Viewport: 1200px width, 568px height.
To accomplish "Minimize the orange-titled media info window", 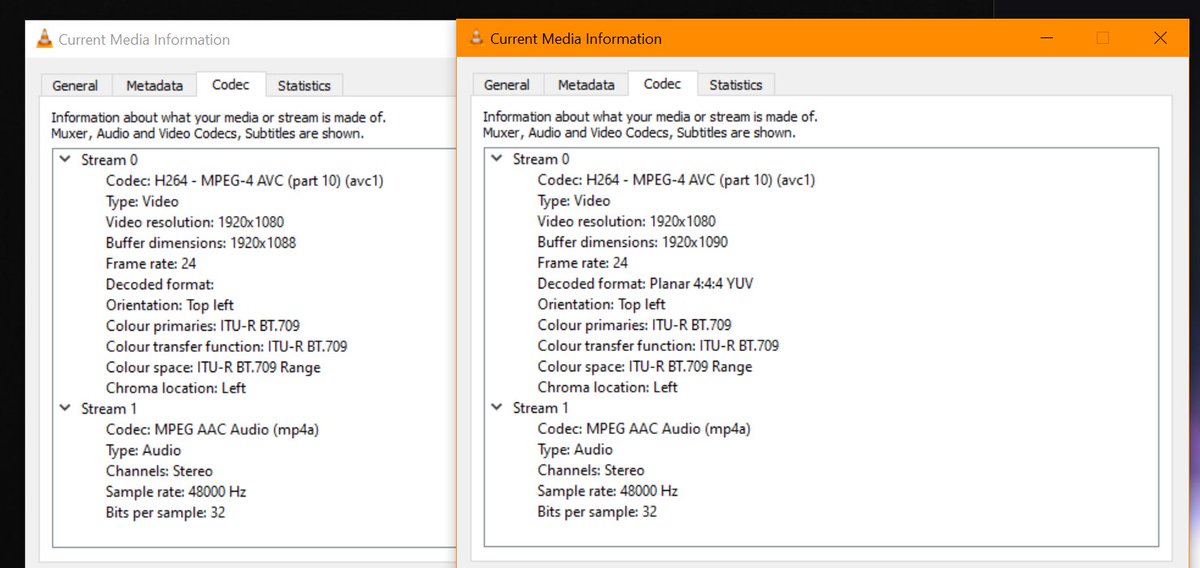I will tap(1046, 38).
